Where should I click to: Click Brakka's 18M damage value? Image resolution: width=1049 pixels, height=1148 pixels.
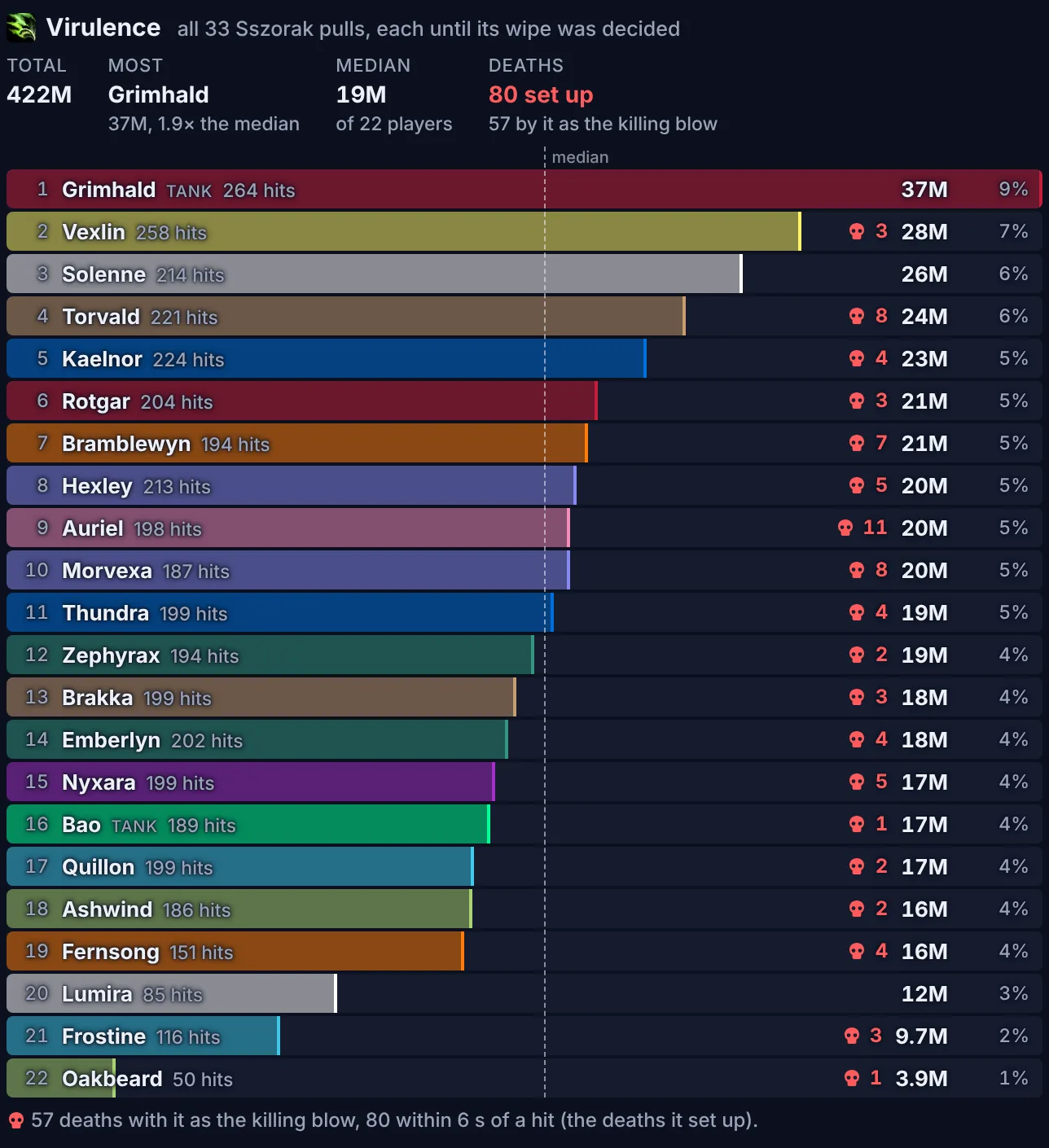(924, 698)
